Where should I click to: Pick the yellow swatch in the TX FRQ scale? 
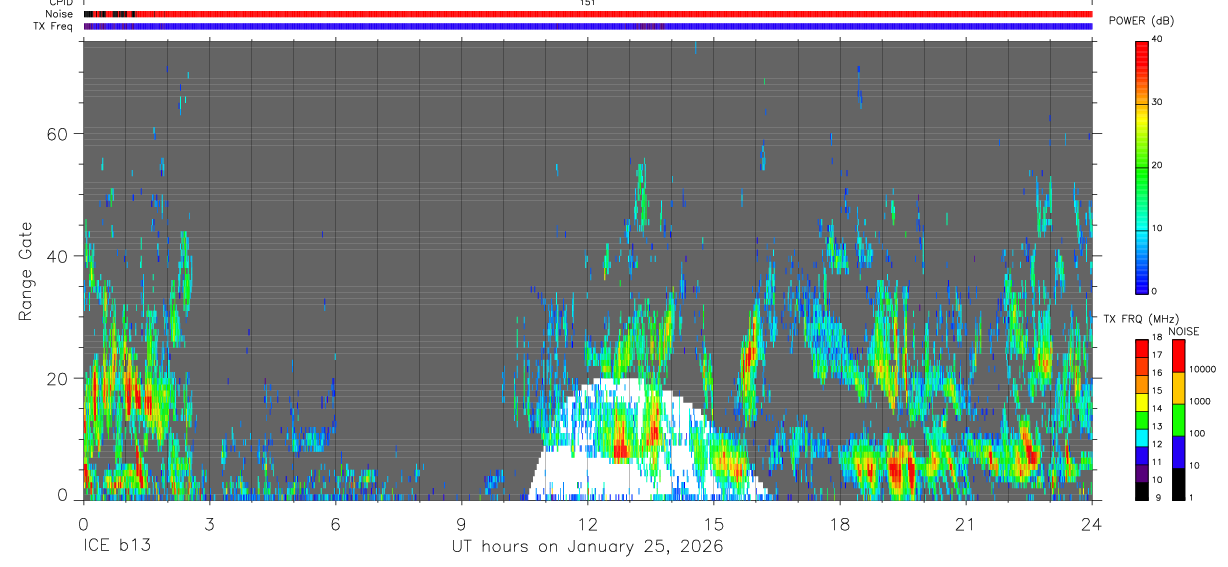click(x=1142, y=400)
